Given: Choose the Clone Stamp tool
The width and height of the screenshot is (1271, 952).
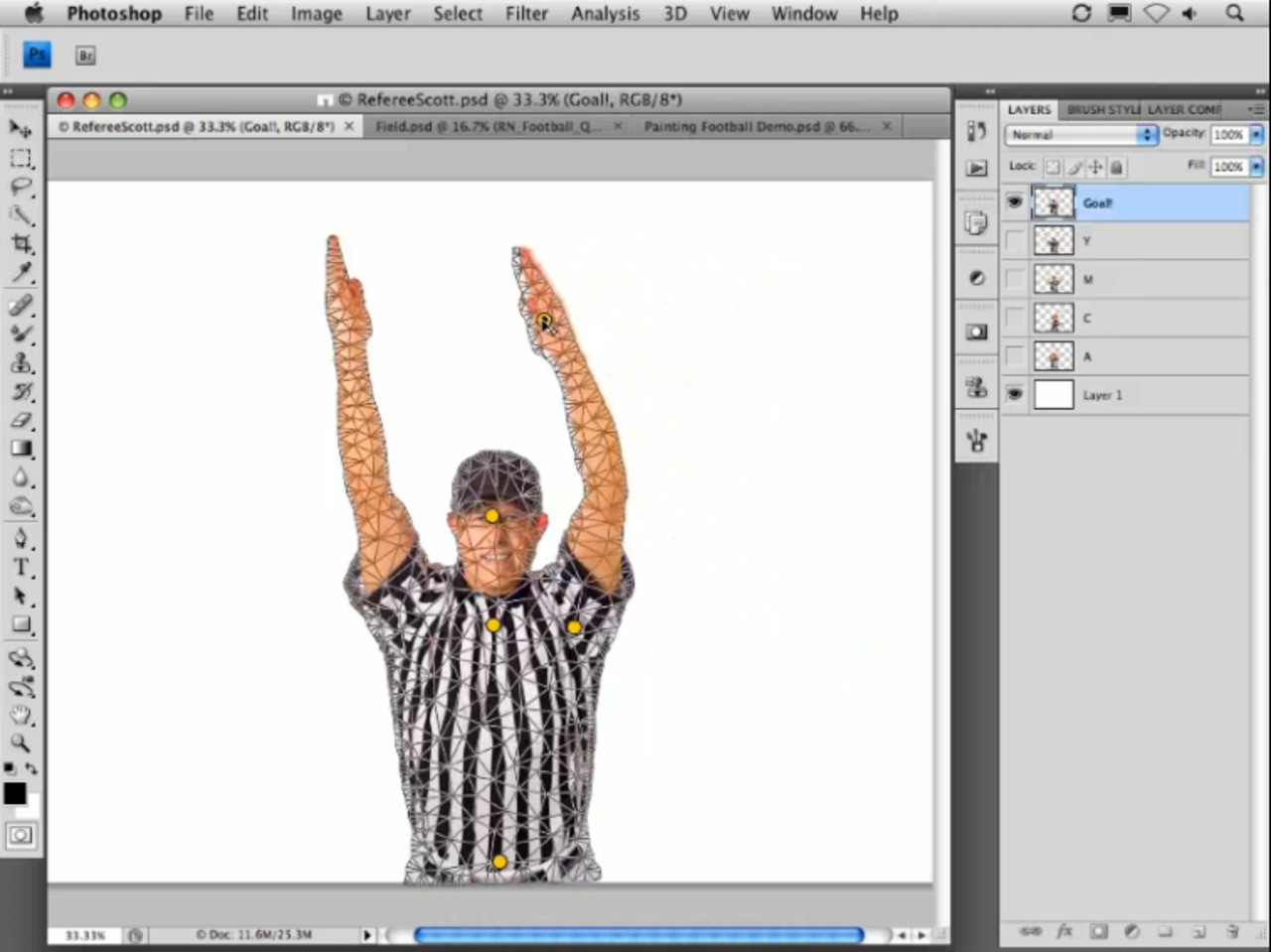Looking at the screenshot, I should pos(21,363).
